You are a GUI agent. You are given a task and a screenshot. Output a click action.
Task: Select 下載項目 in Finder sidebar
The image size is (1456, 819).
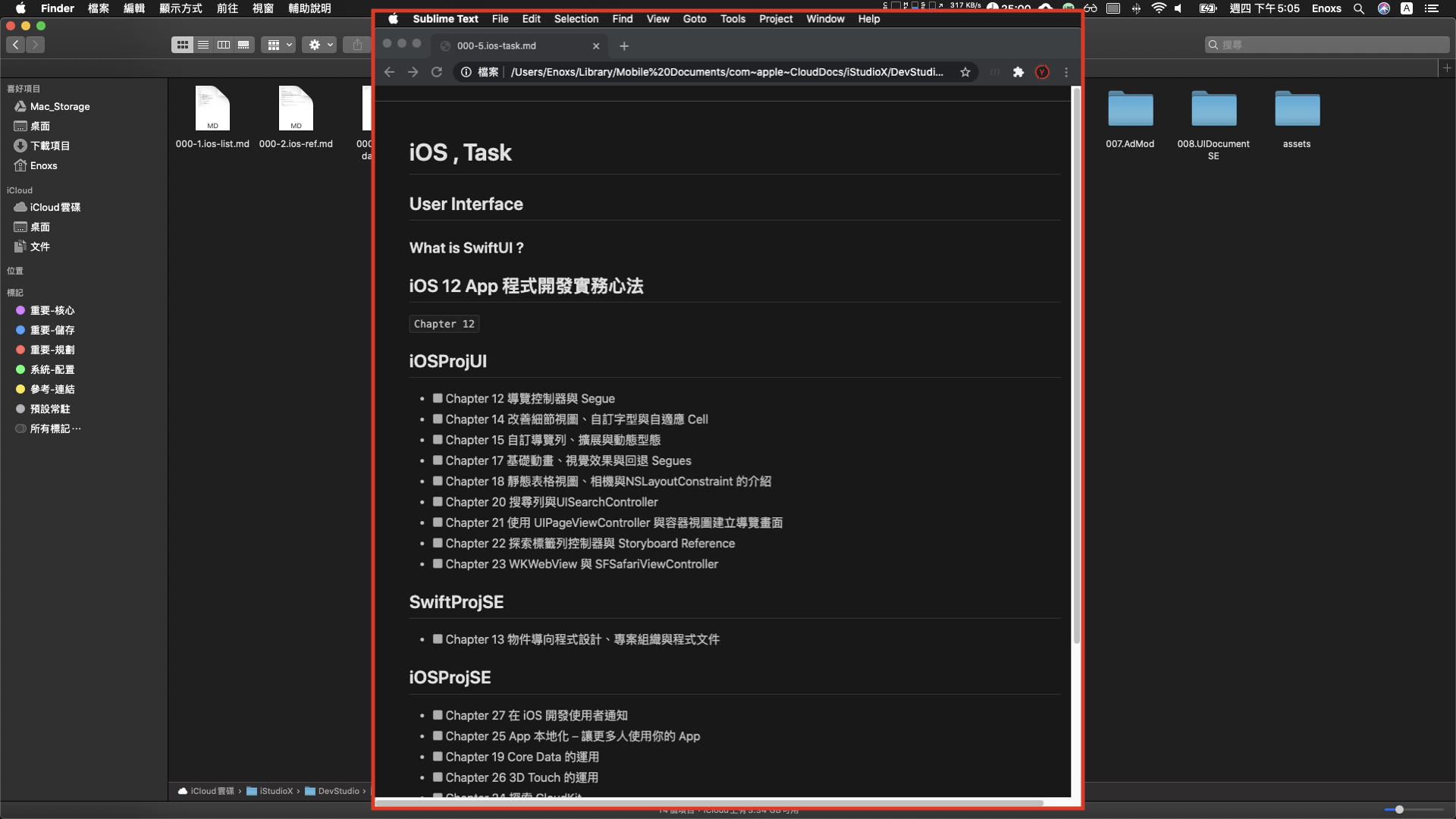point(50,146)
